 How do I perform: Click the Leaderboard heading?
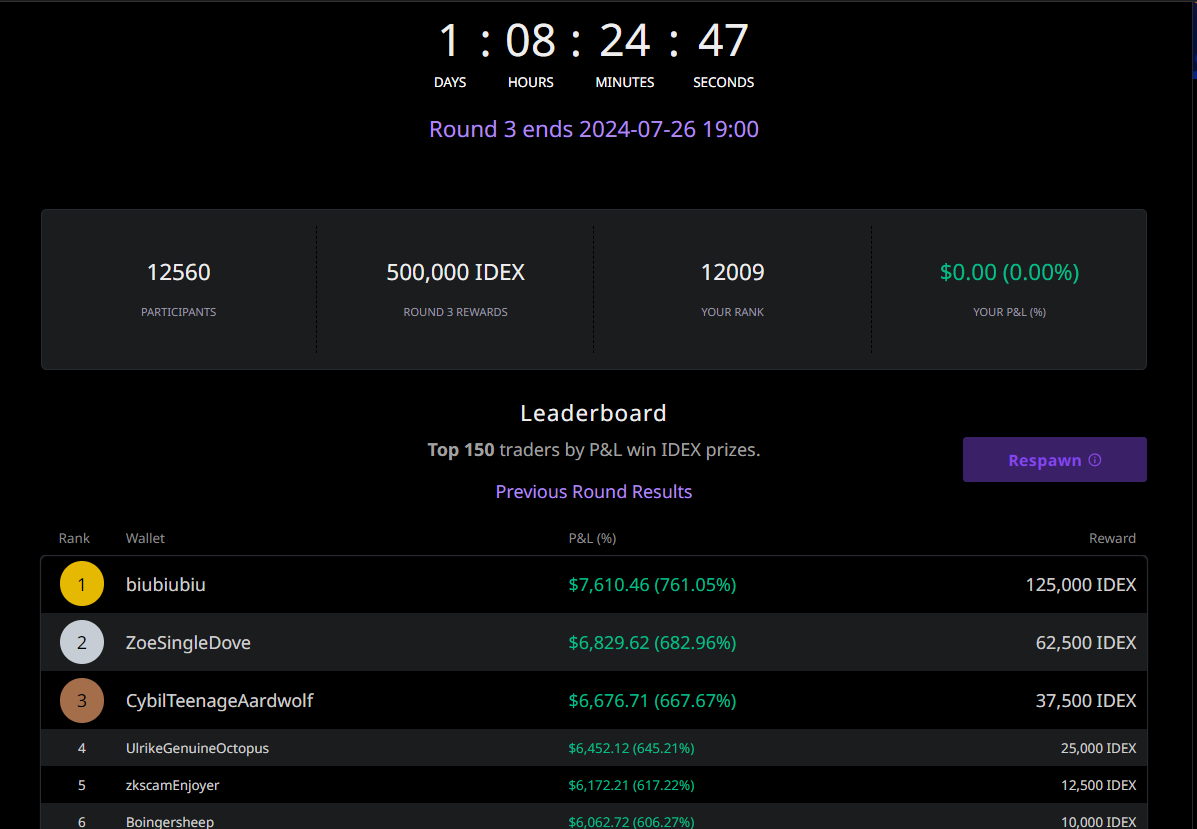pos(594,413)
